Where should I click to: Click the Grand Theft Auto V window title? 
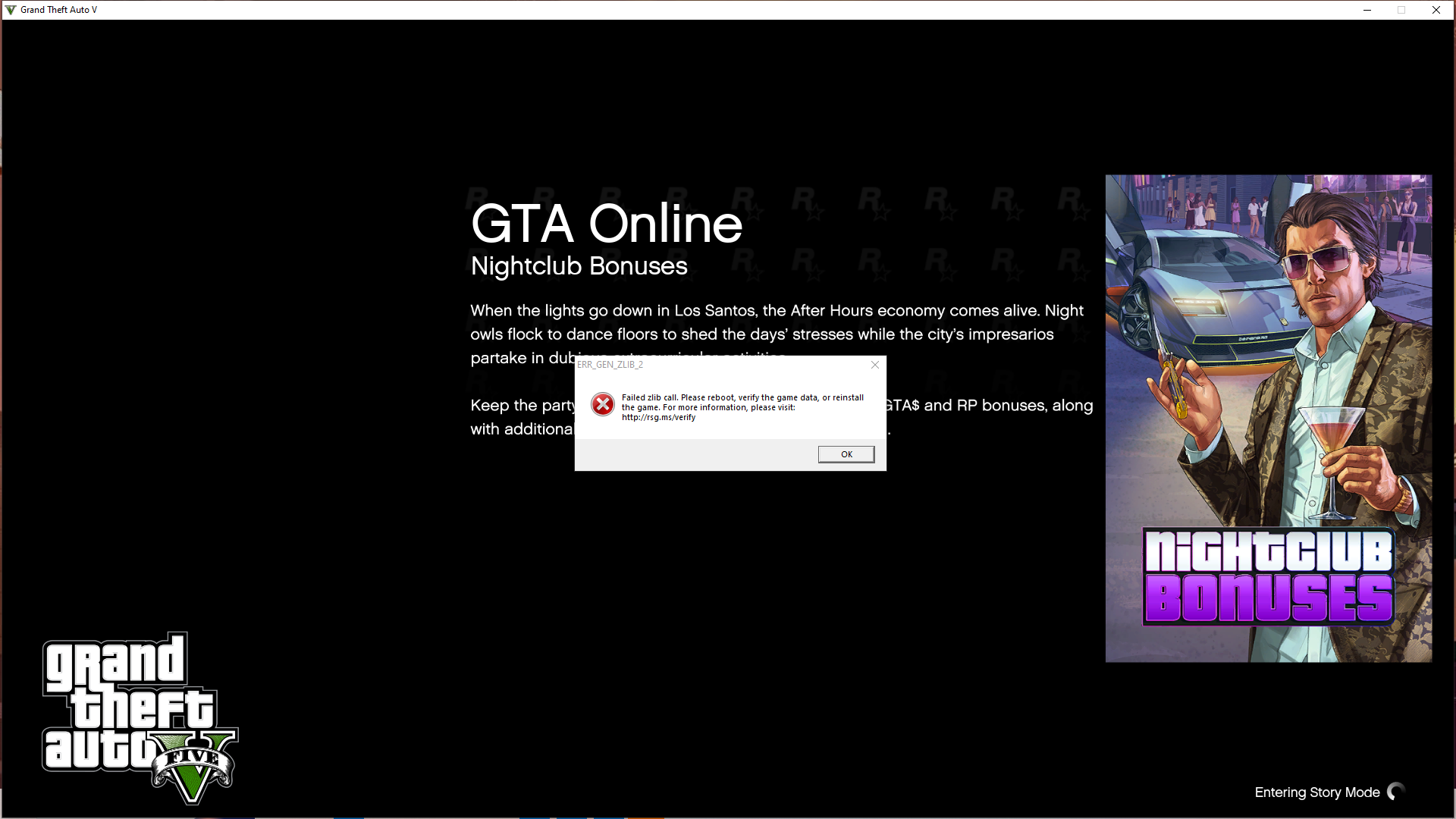58,10
